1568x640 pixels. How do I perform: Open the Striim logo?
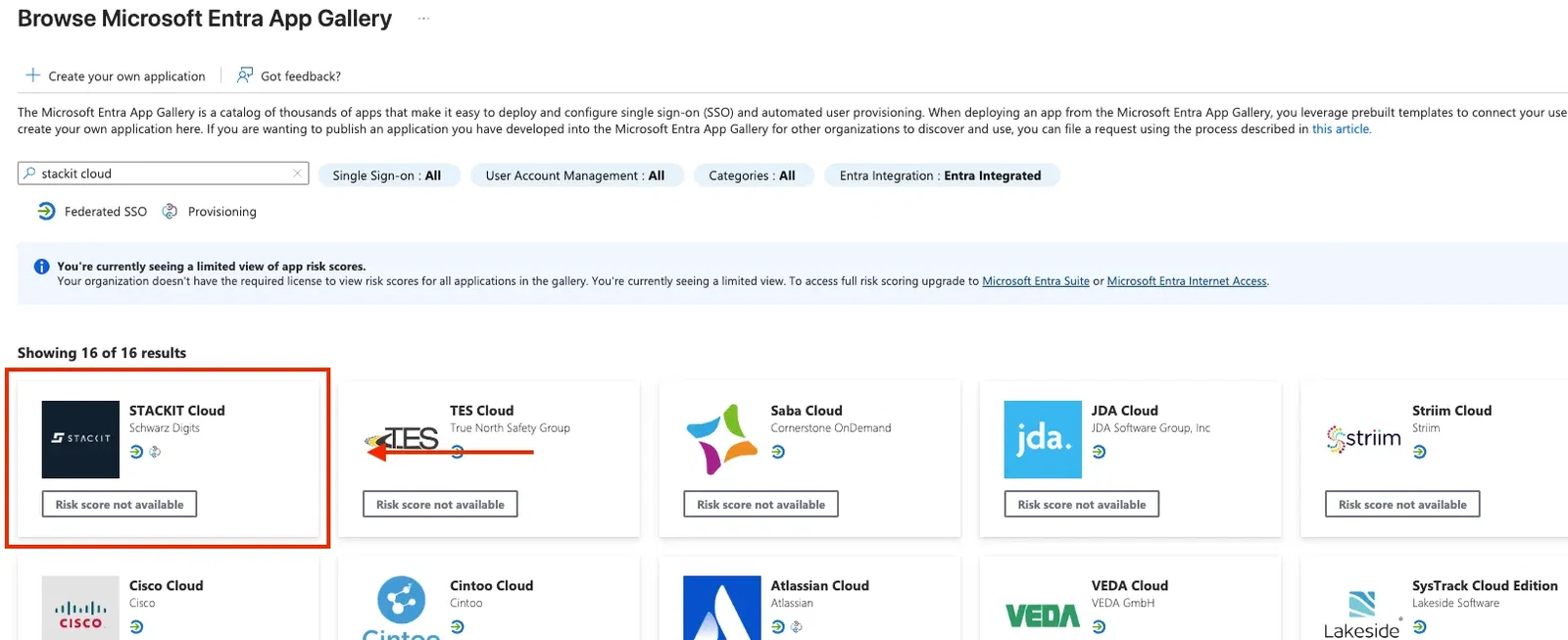pyautogui.click(x=1364, y=439)
